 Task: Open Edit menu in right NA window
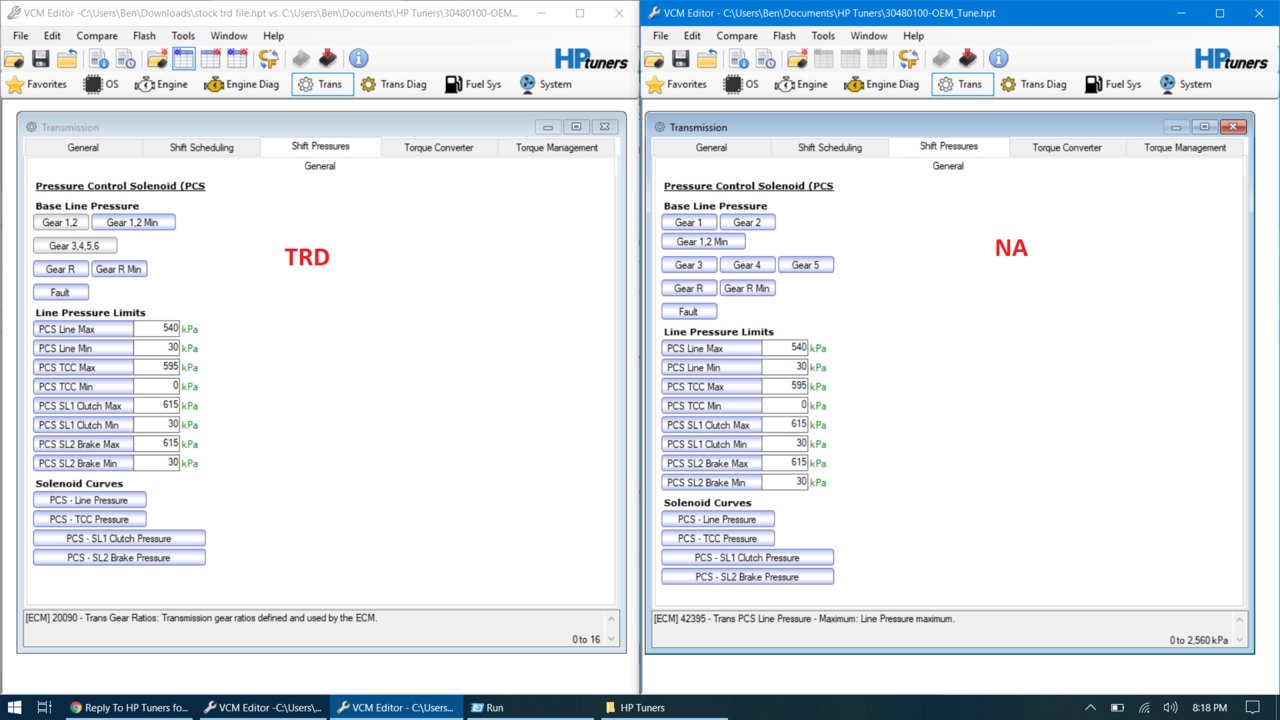[692, 36]
